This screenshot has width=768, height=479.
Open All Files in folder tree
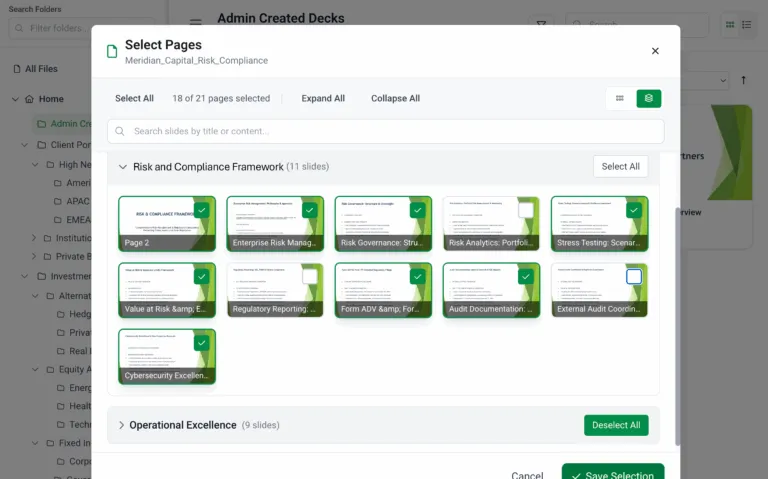(41, 69)
